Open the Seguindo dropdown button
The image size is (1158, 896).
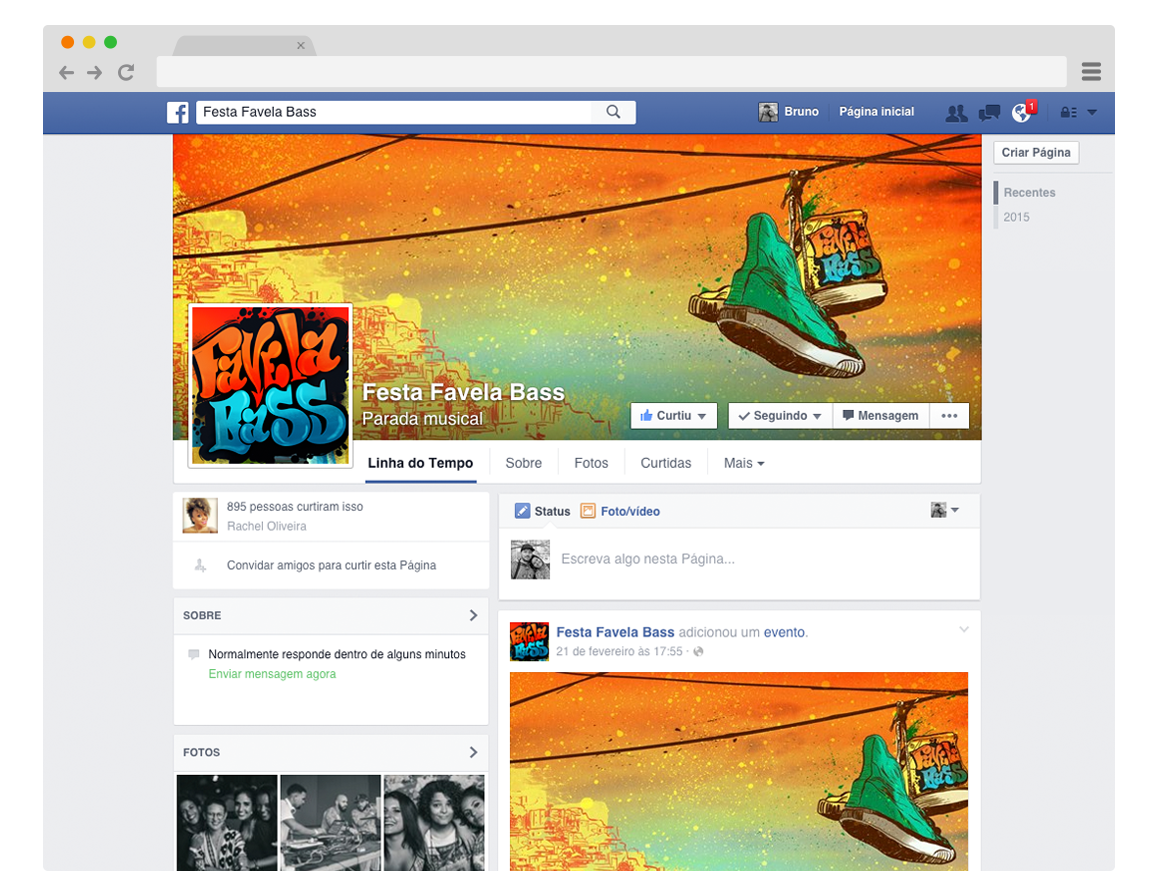tap(780, 416)
